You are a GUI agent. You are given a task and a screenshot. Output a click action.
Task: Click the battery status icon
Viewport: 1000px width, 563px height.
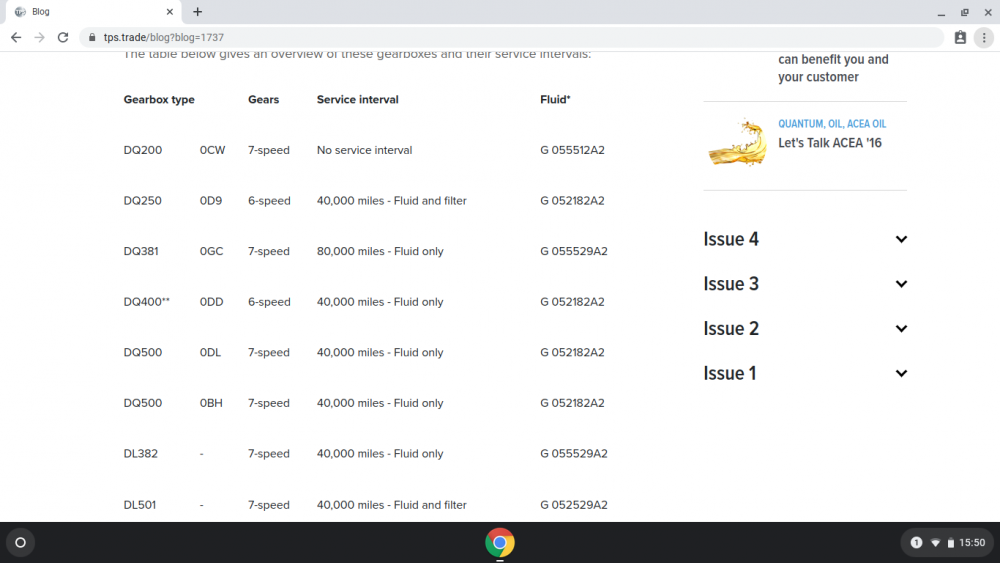[x=950, y=543]
